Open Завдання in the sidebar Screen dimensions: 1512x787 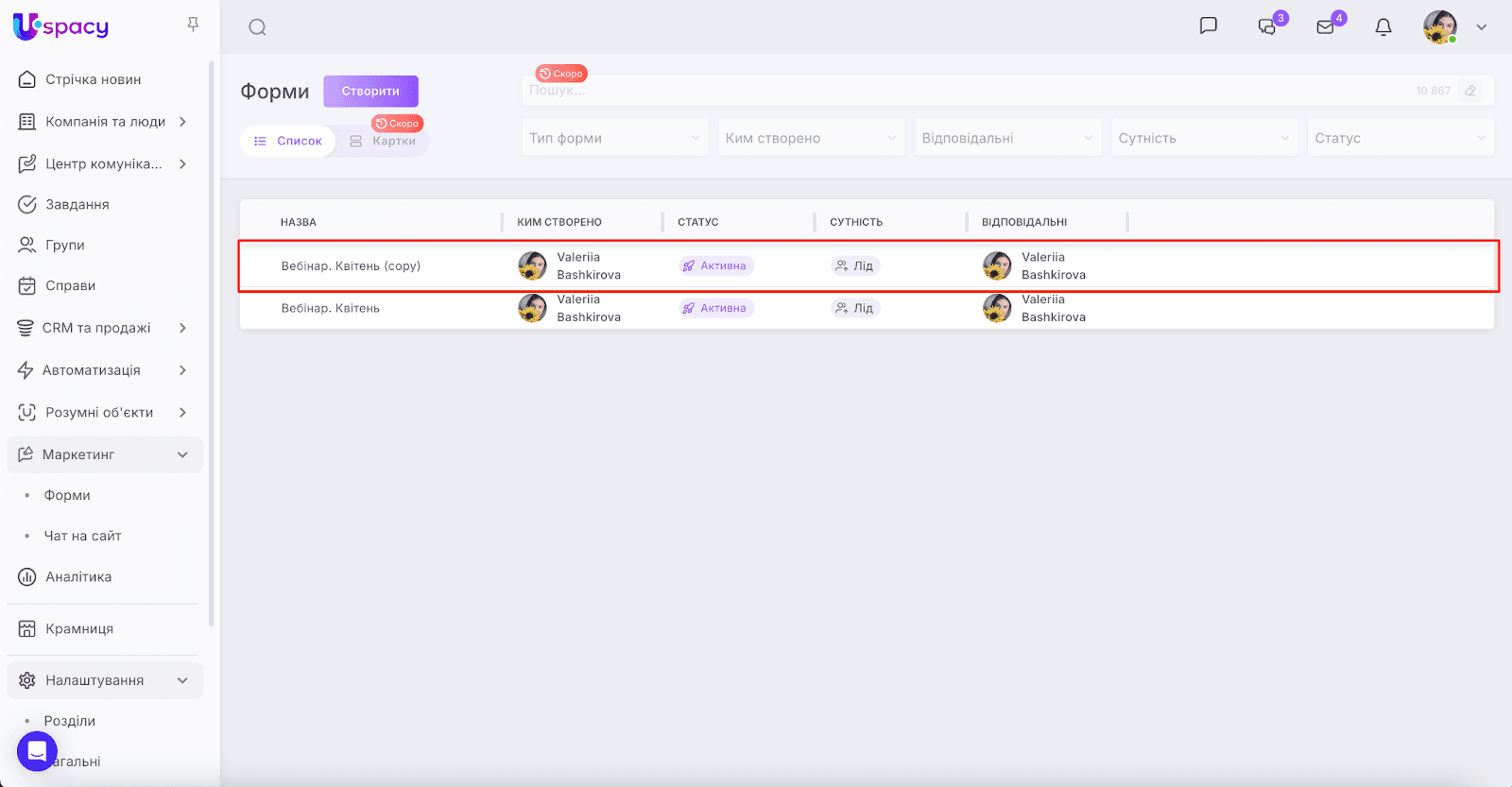pyautogui.click(x=77, y=204)
